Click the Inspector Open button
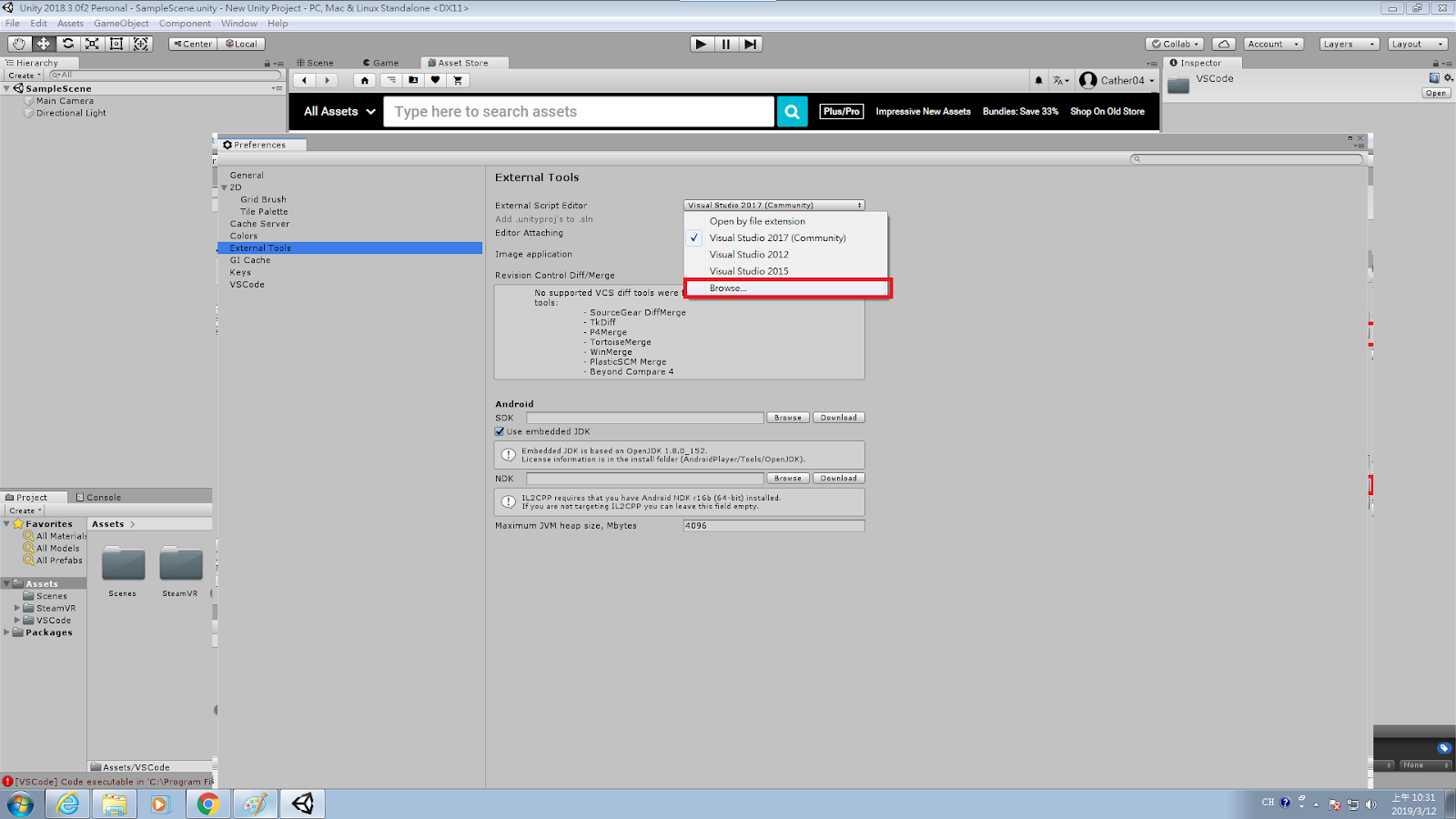 (x=1436, y=93)
